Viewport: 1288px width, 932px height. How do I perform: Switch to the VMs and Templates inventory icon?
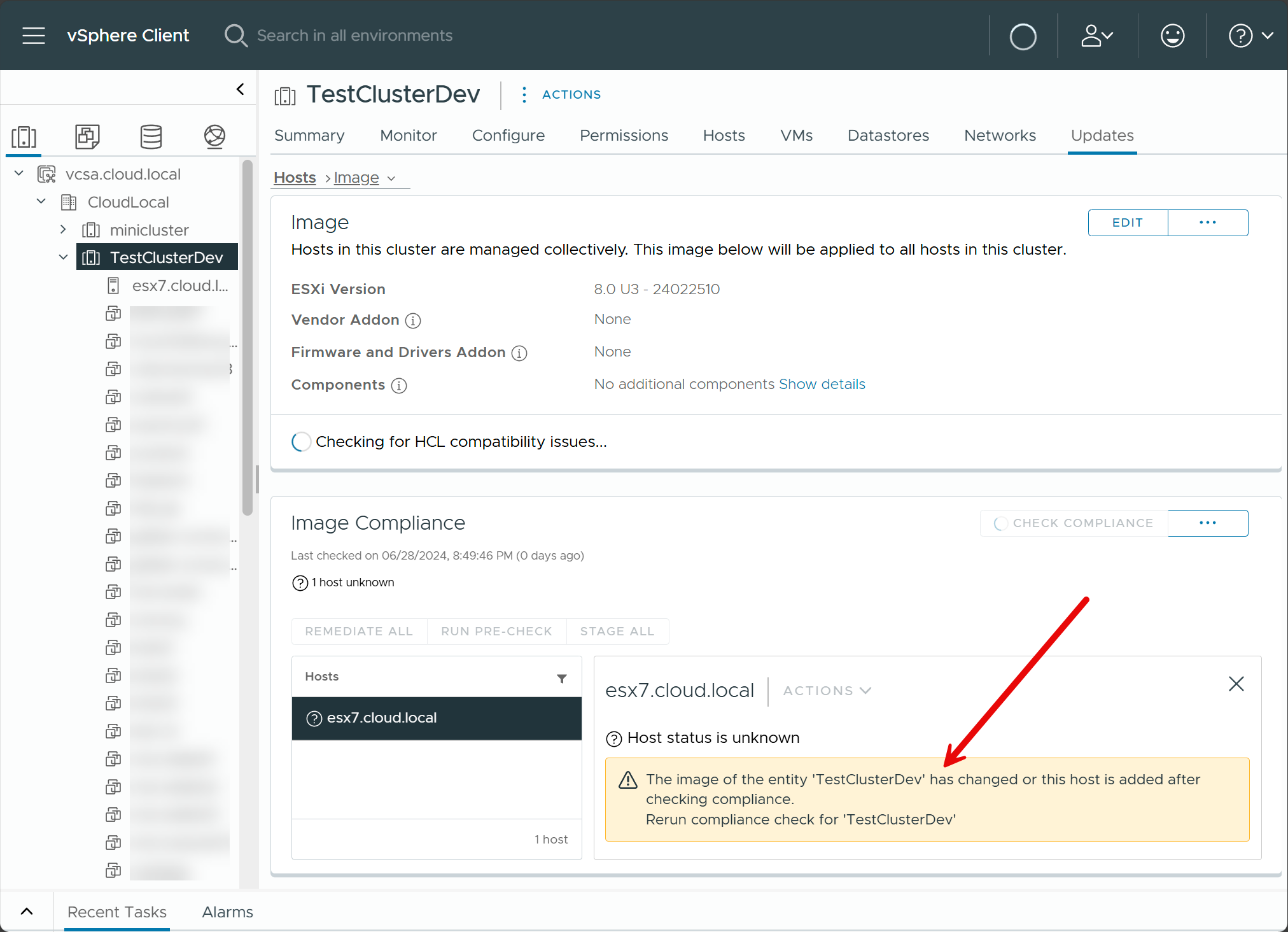pyautogui.click(x=87, y=137)
